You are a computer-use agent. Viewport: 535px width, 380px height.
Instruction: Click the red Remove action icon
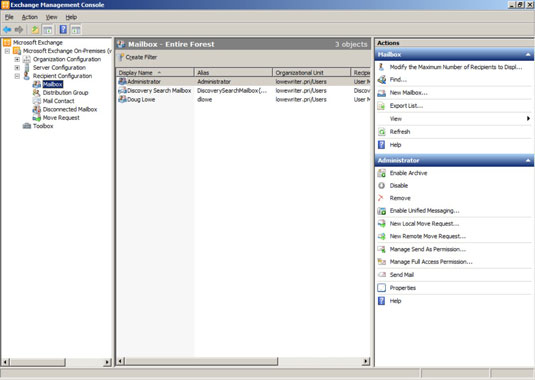[x=381, y=198]
